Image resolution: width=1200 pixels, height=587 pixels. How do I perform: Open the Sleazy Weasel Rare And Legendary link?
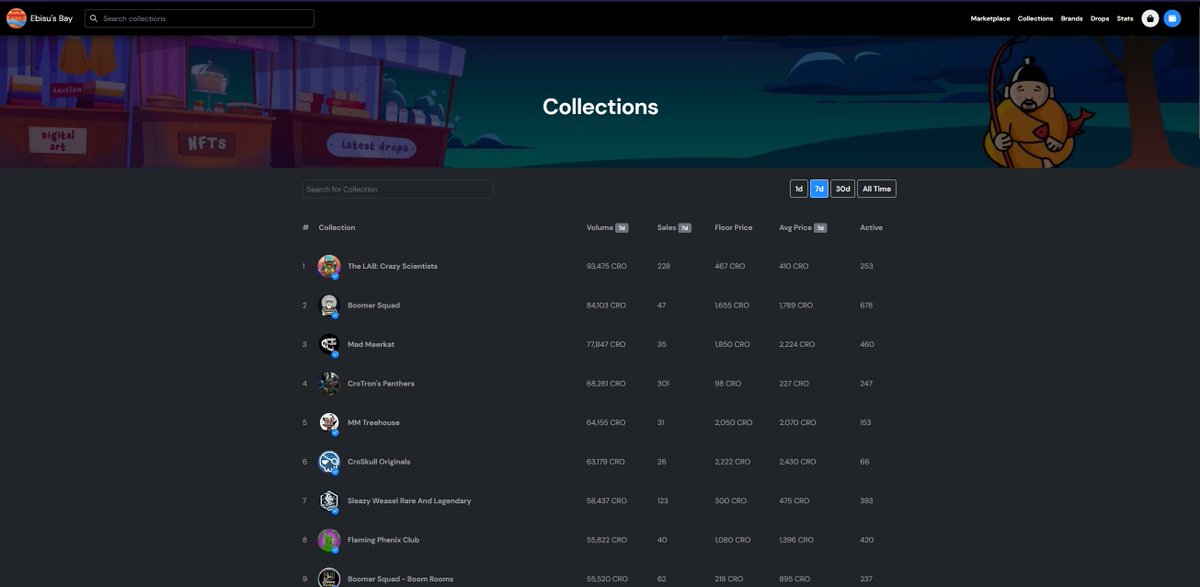409,500
